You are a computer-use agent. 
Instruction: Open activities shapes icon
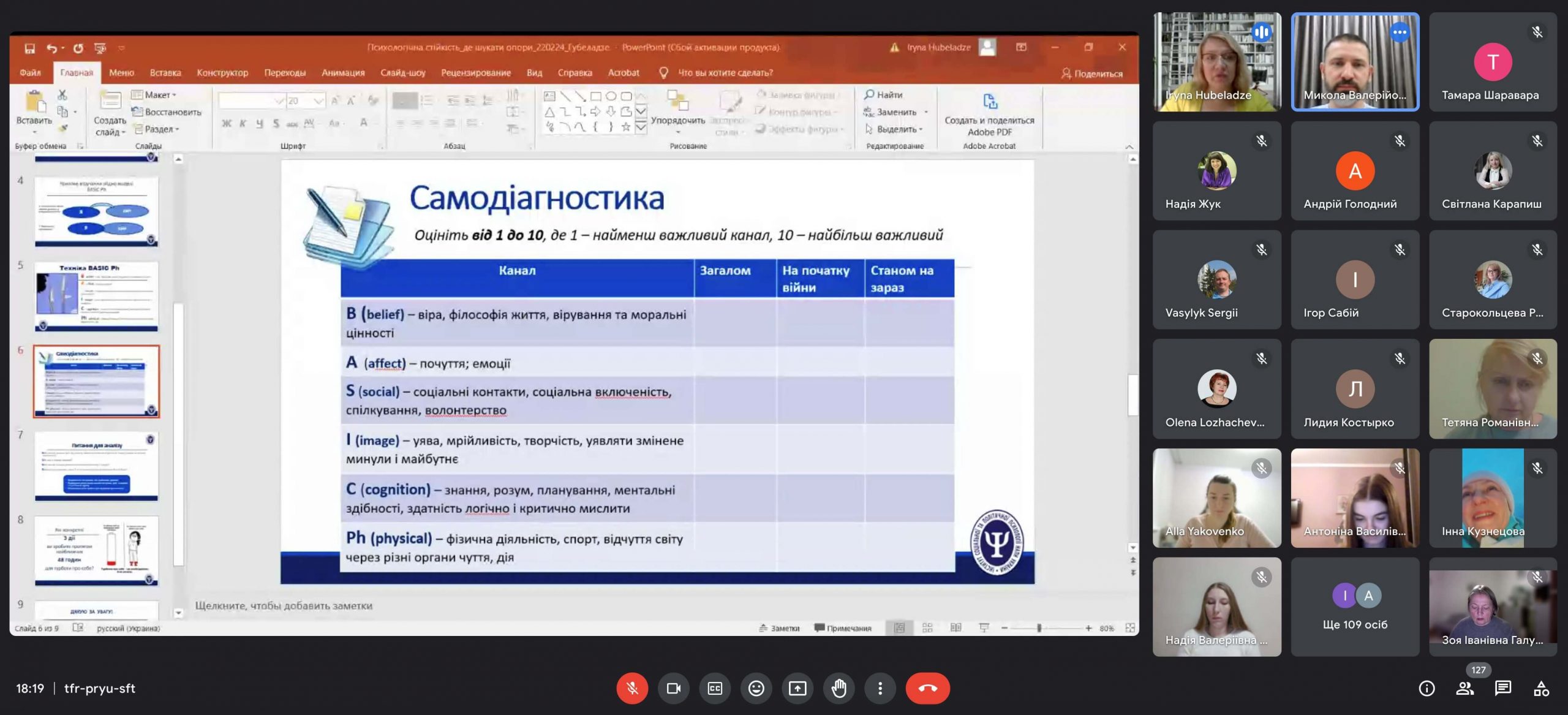point(1541,689)
